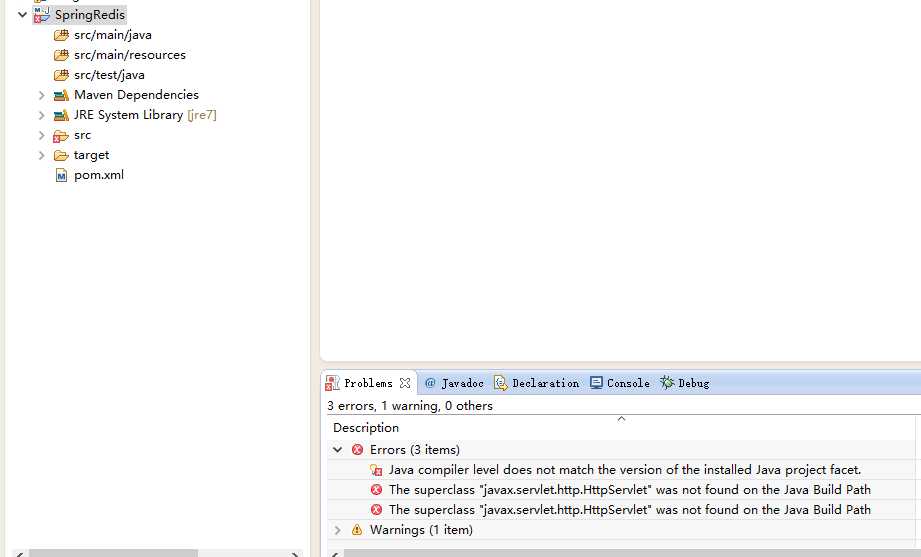Click the target folder icon
The height and width of the screenshot is (557, 921).
[61, 156]
